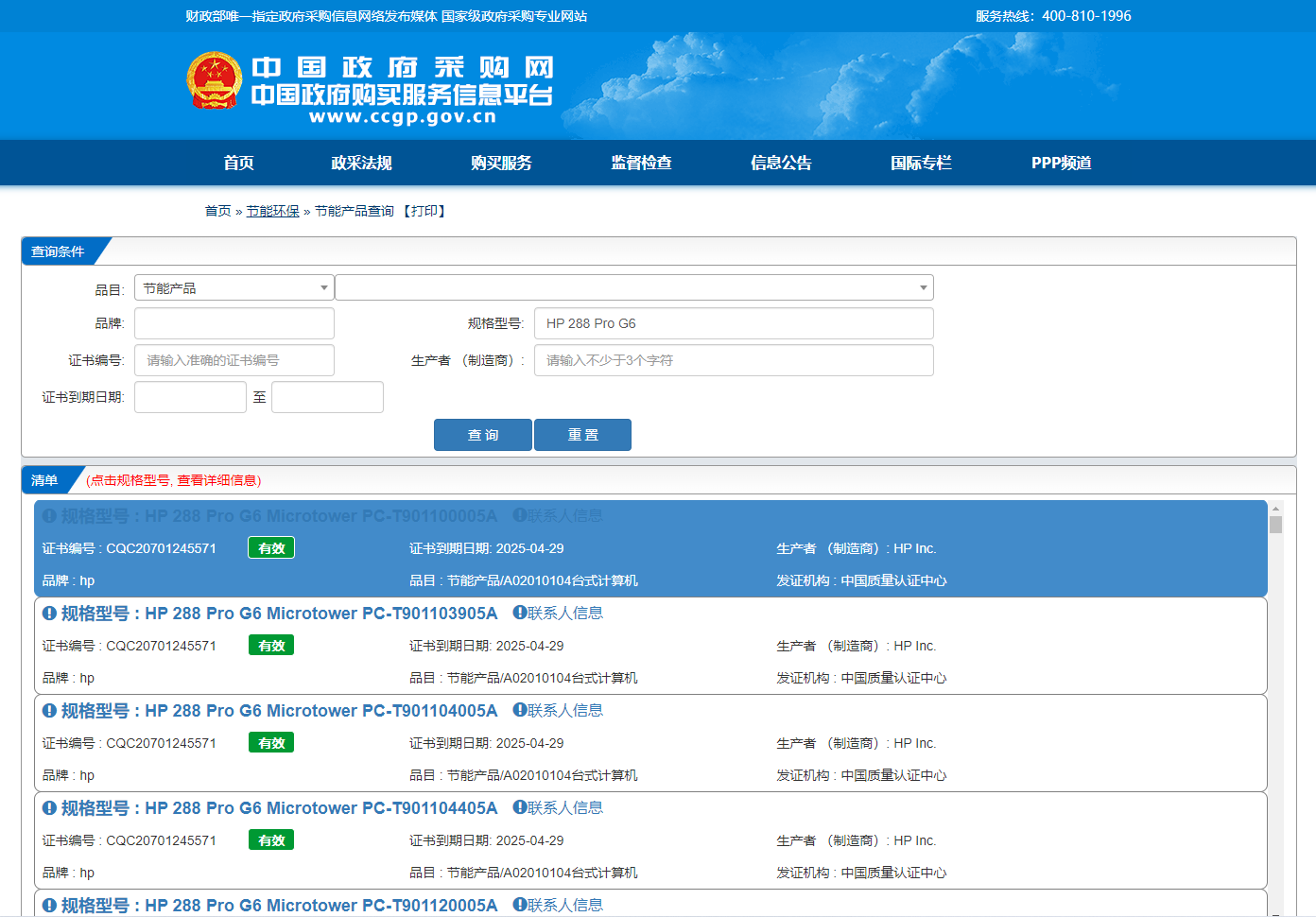Image resolution: width=1316 pixels, height=917 pixels.
Task: Click the 中国政府购买服务信息平台 subtitle
Action: [x=402, y=95]
